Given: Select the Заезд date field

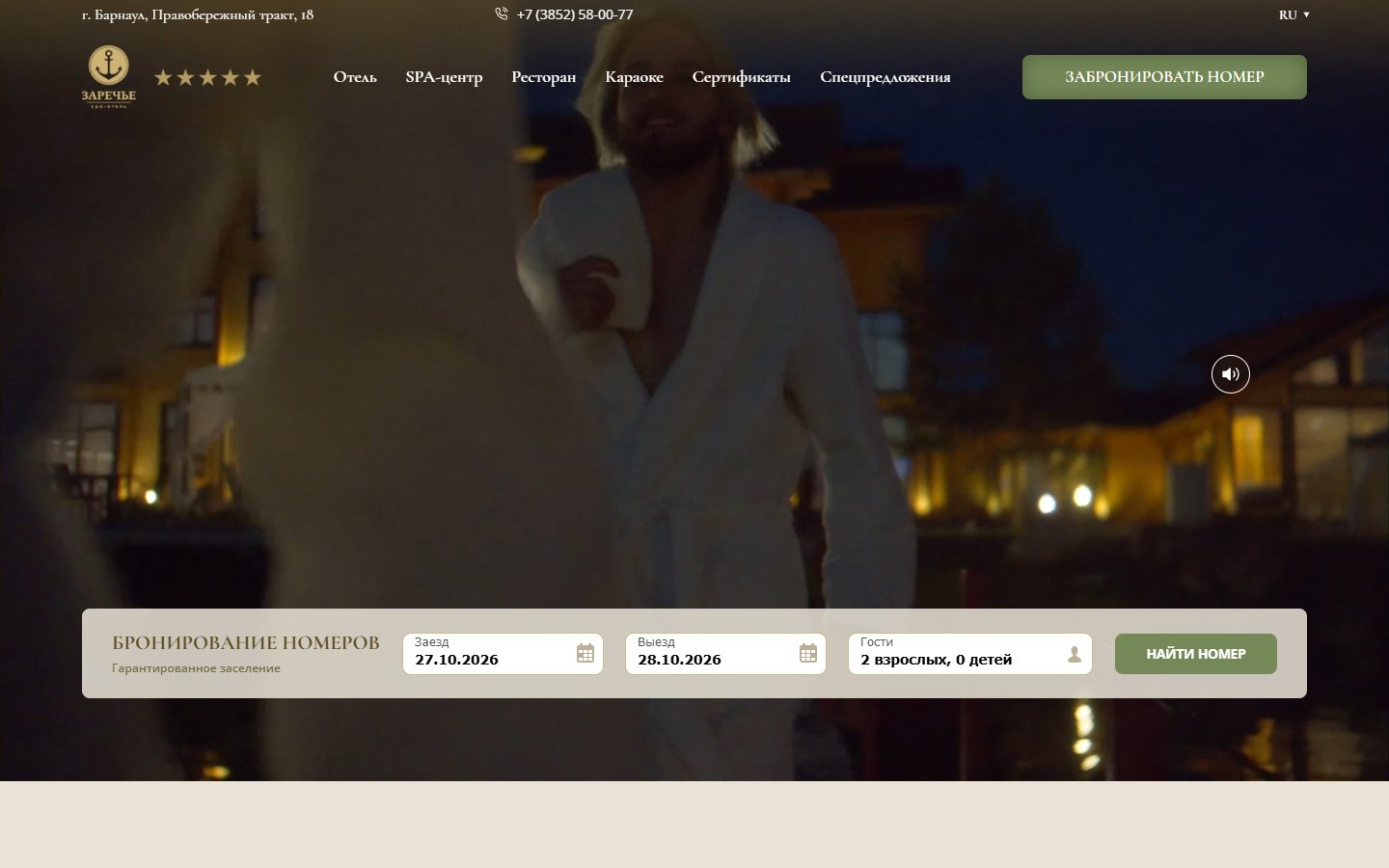Looking at the screenshot, I should (503, 654).
